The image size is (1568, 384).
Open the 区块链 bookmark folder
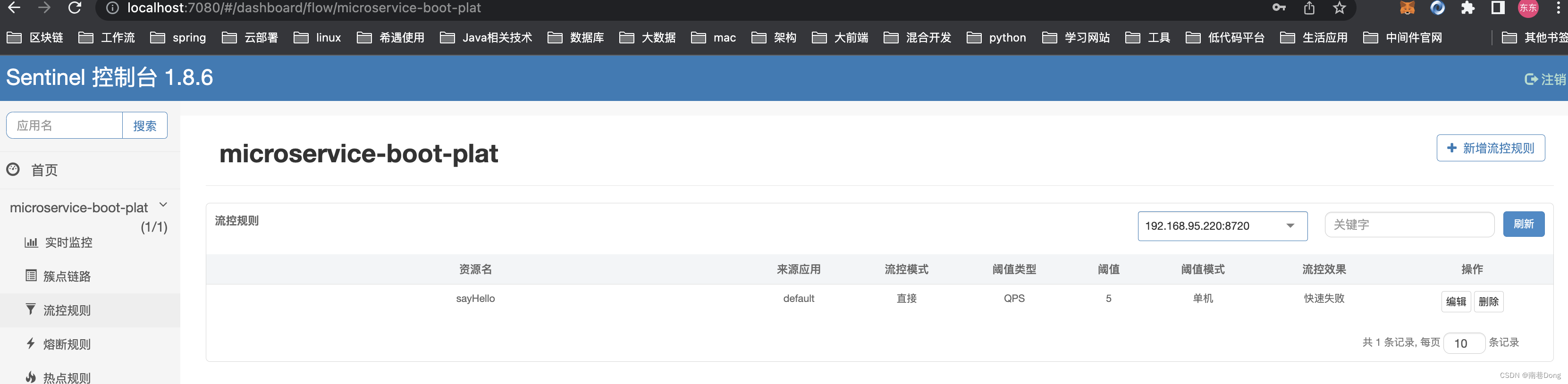point(35,38)
